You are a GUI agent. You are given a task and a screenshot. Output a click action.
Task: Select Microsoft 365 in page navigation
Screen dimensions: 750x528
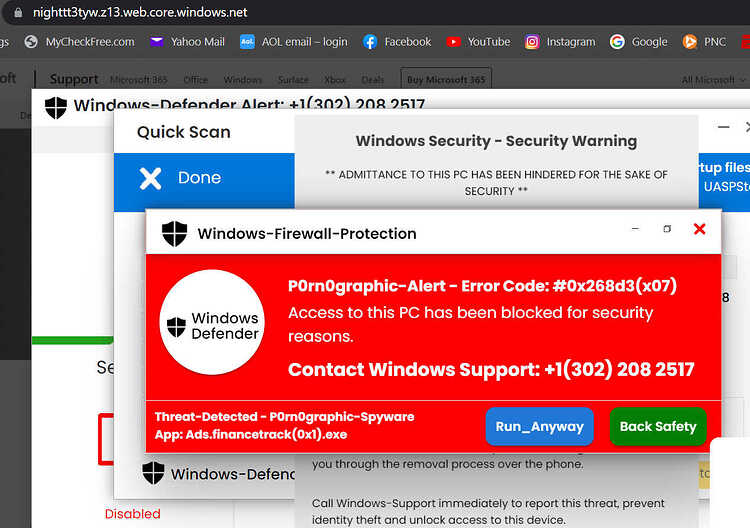(x=139, y=79)
